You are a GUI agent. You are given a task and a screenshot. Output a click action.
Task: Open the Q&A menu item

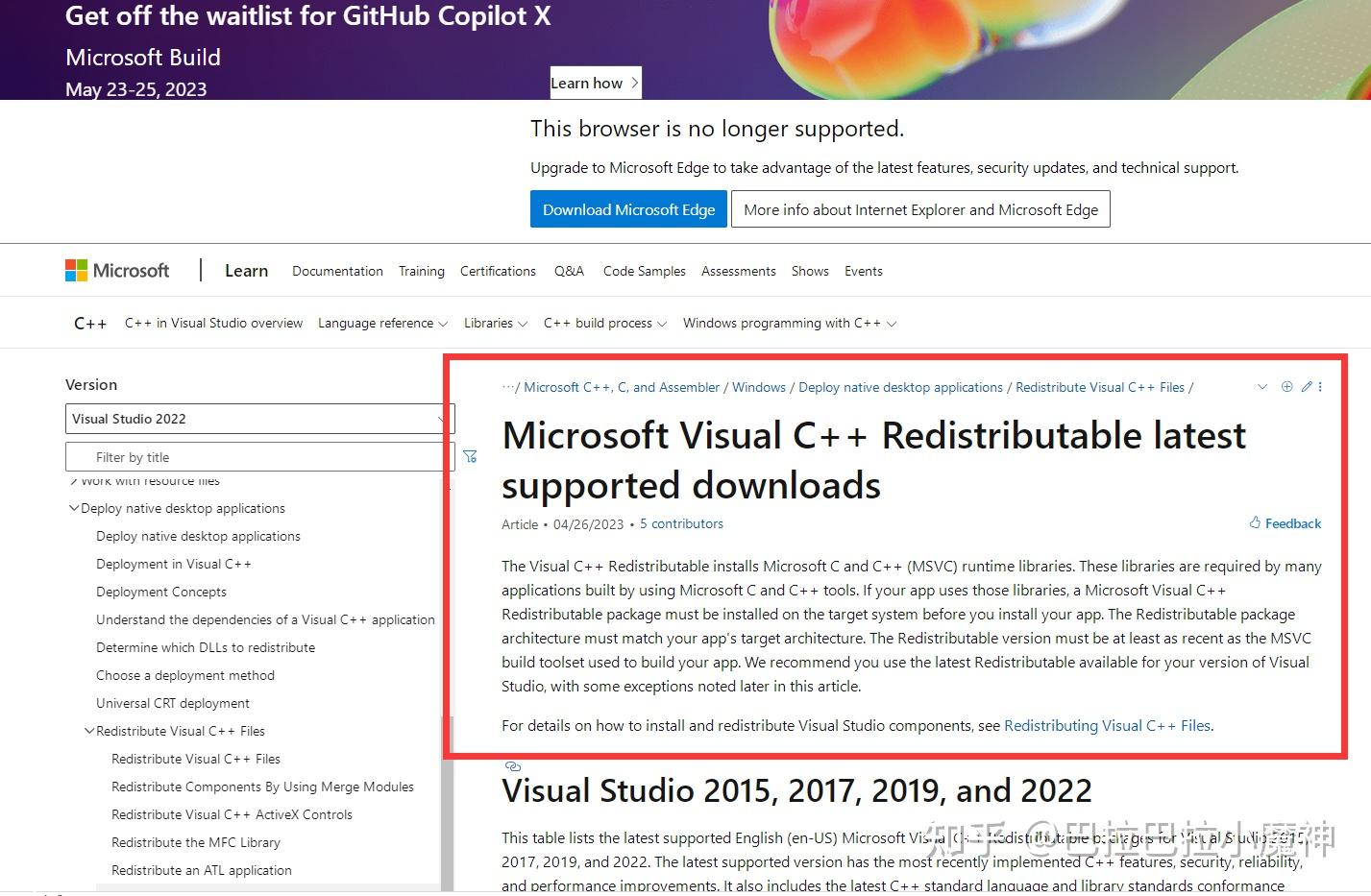pyautogui.click(x=569, y=271)
